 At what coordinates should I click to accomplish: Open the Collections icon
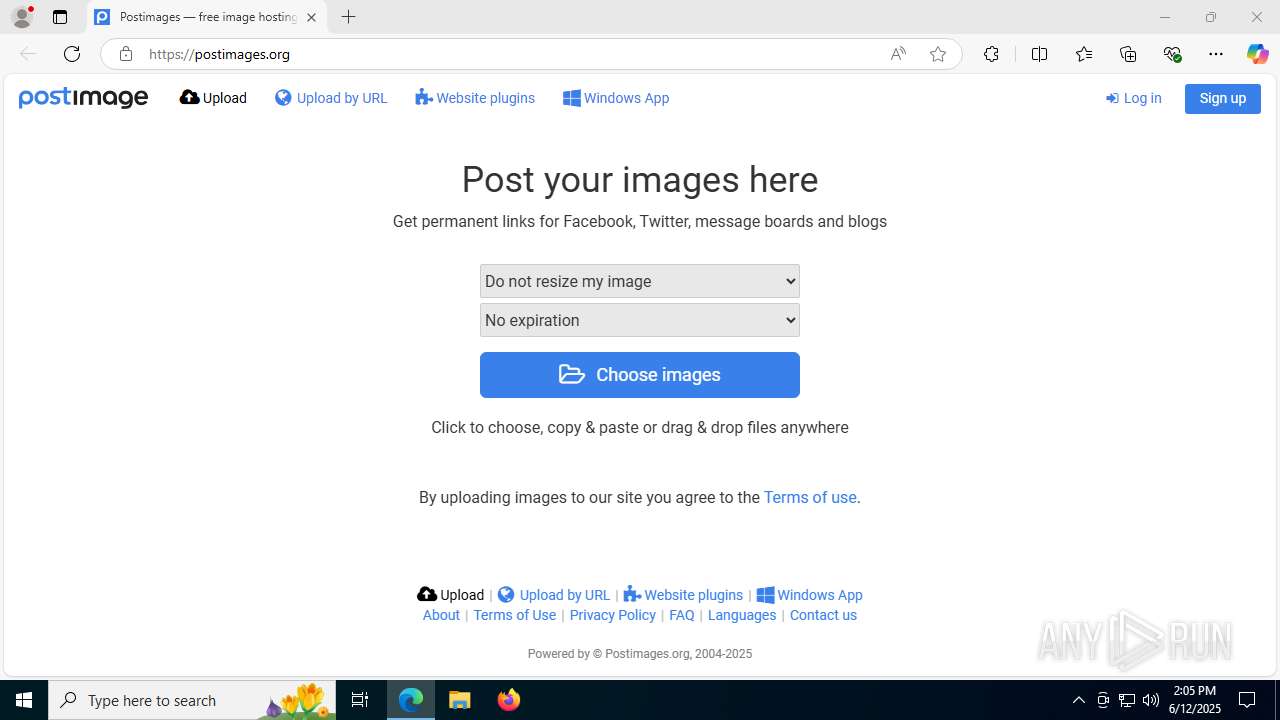[x=1128, y=54]
